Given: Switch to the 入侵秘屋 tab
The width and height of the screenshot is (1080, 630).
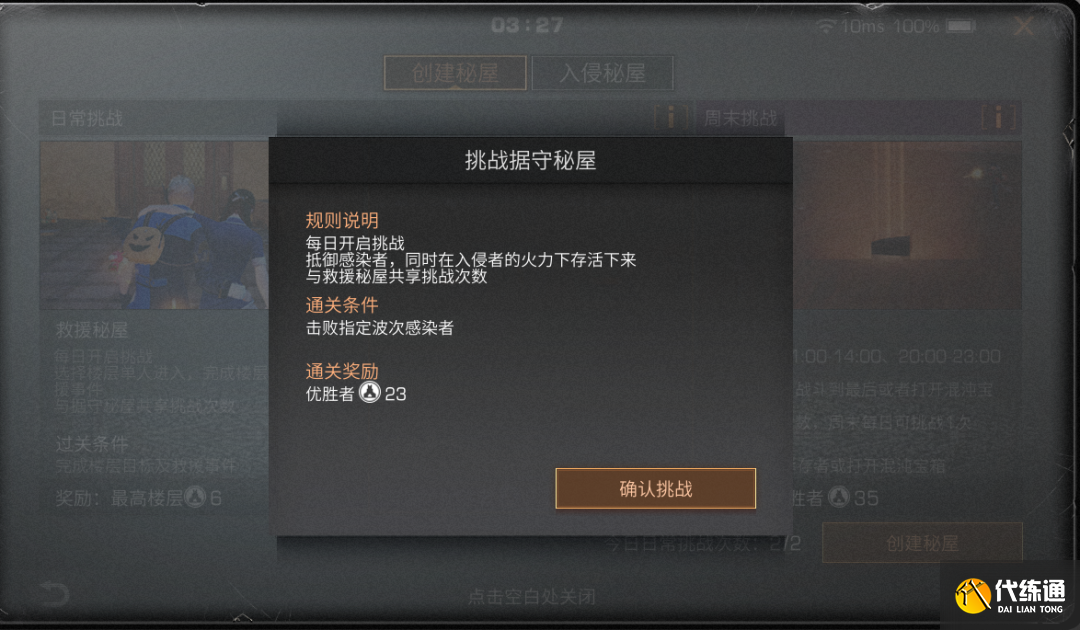Looking at the screenshot, I should click(603, 73).
